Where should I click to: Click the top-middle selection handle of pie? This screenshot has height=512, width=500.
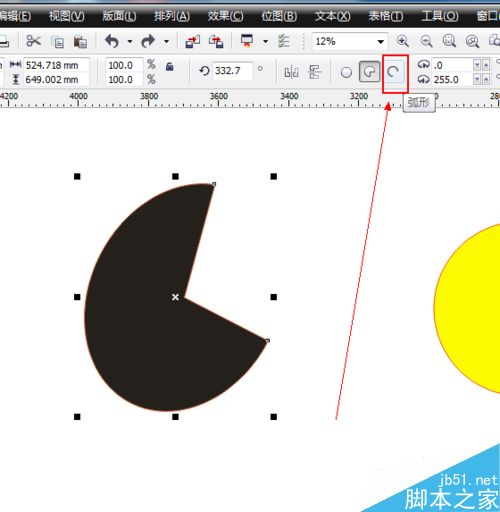tap(175, 176)
